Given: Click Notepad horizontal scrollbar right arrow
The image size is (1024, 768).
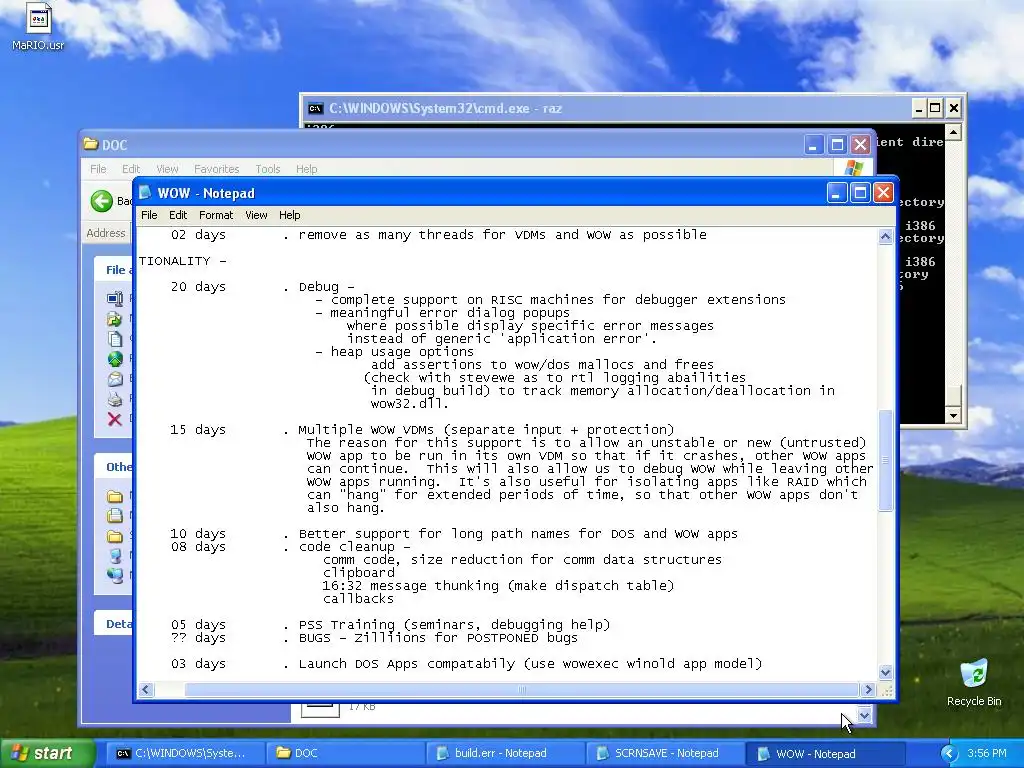Looking at the screenshot, I should pyautogui.click(x=868, y=690).
